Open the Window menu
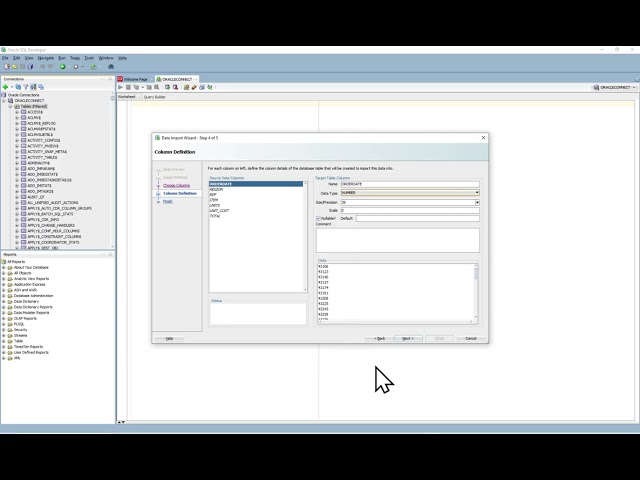The height and width of the screenshot is (480, 640). [x=106, y=58]
